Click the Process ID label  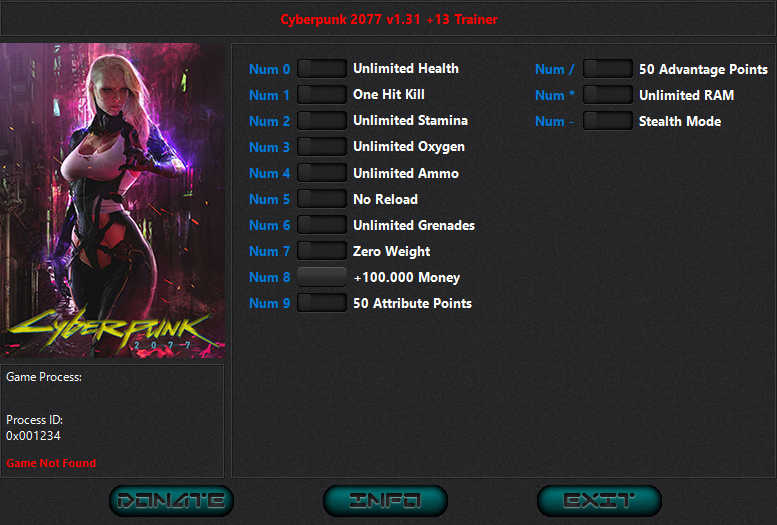coord(35,420)
